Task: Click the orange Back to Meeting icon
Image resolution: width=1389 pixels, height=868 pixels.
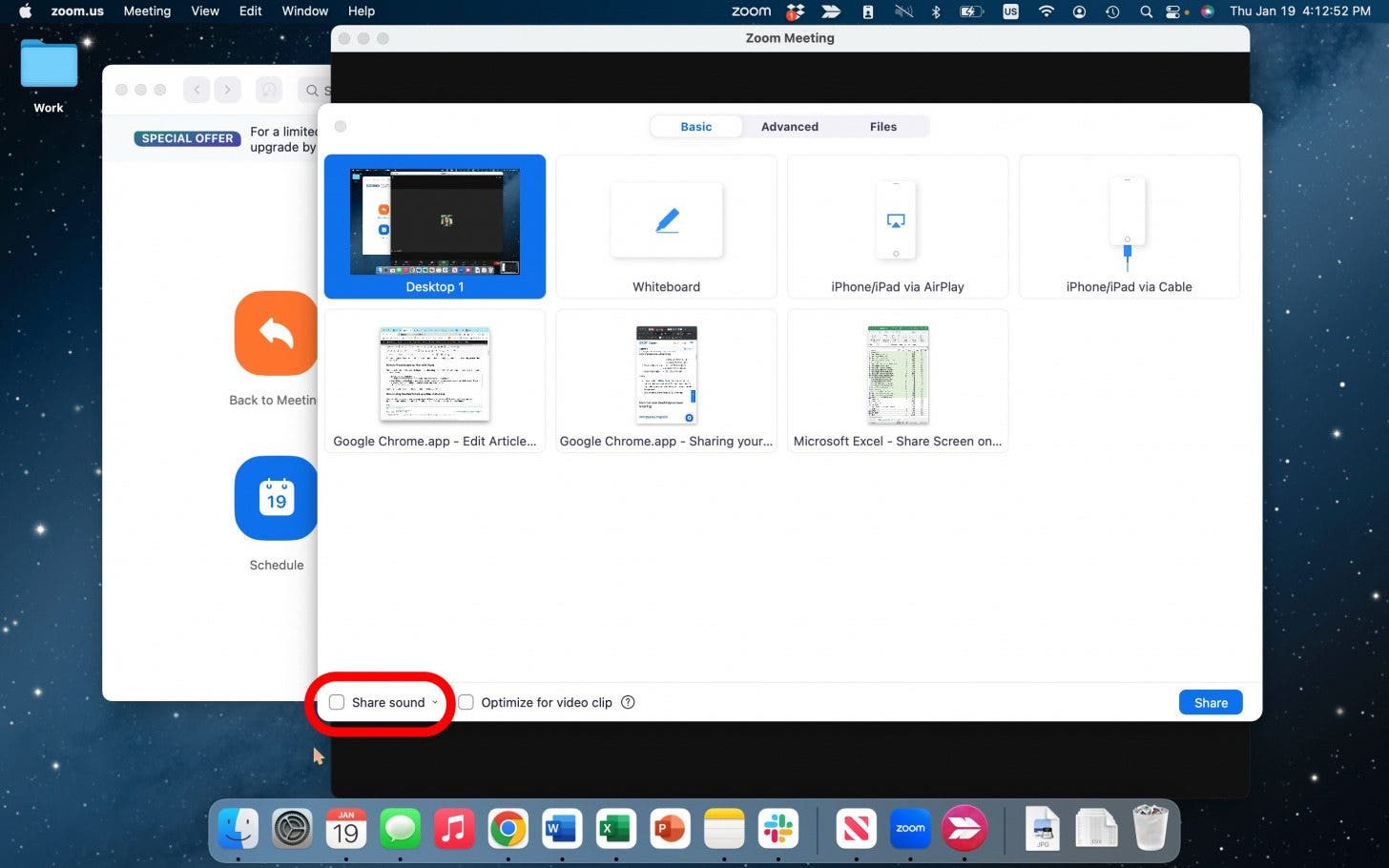Action: pyautogui.click(x=276, y=334)
